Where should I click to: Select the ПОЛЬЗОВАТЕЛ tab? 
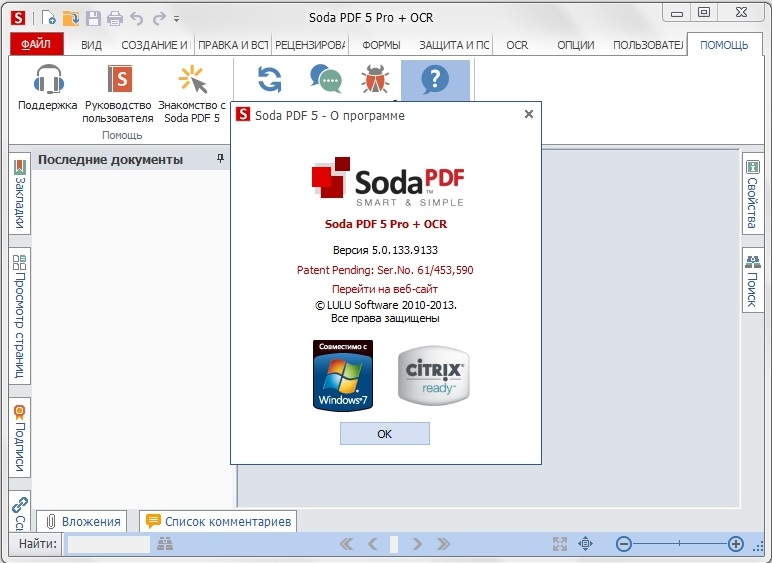point(648,45)
